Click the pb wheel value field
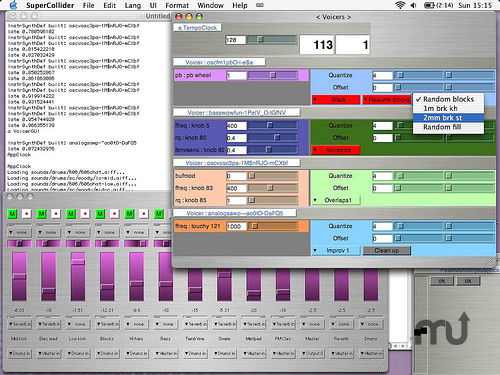 click(236, 76)
